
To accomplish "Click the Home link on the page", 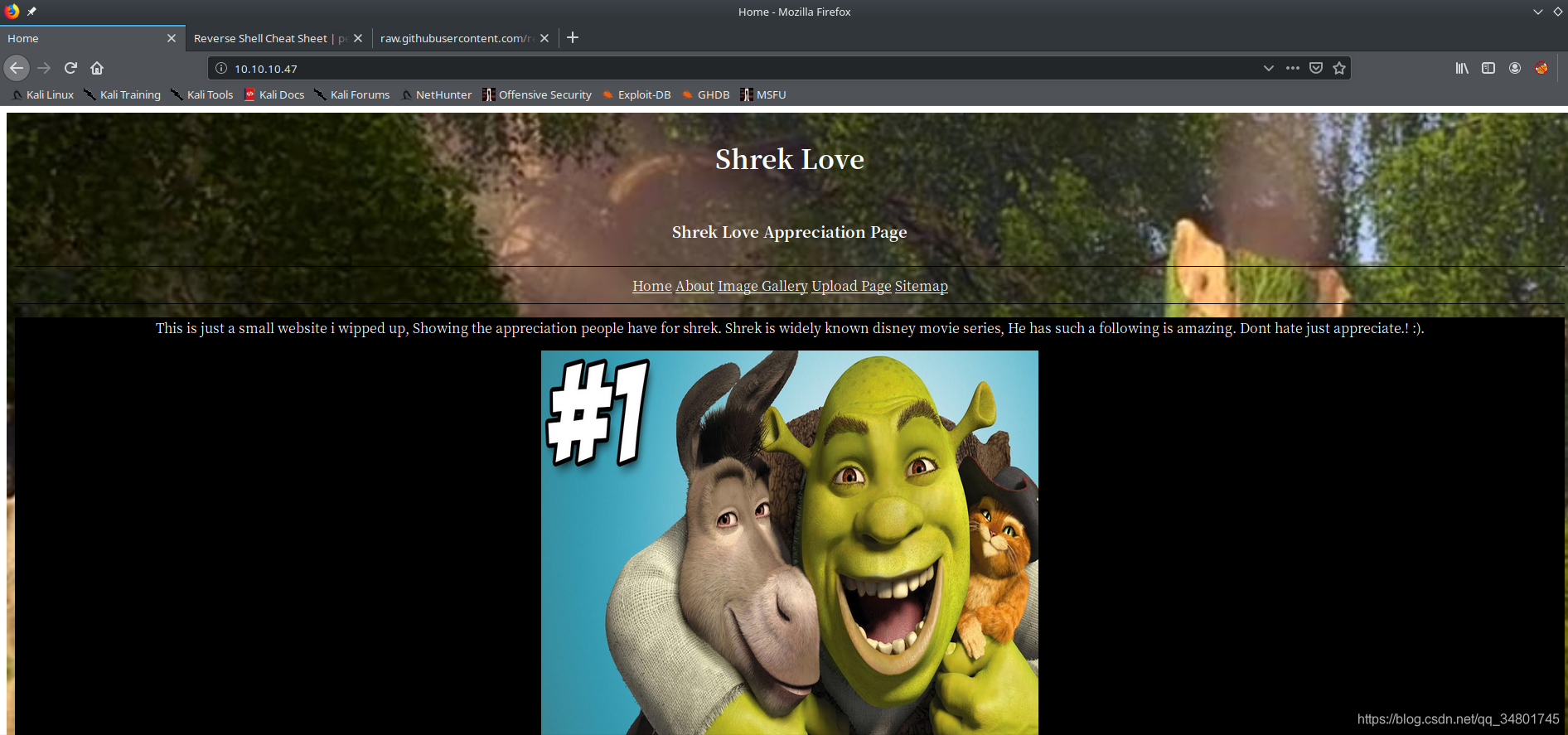I will (x=652, y=286).
